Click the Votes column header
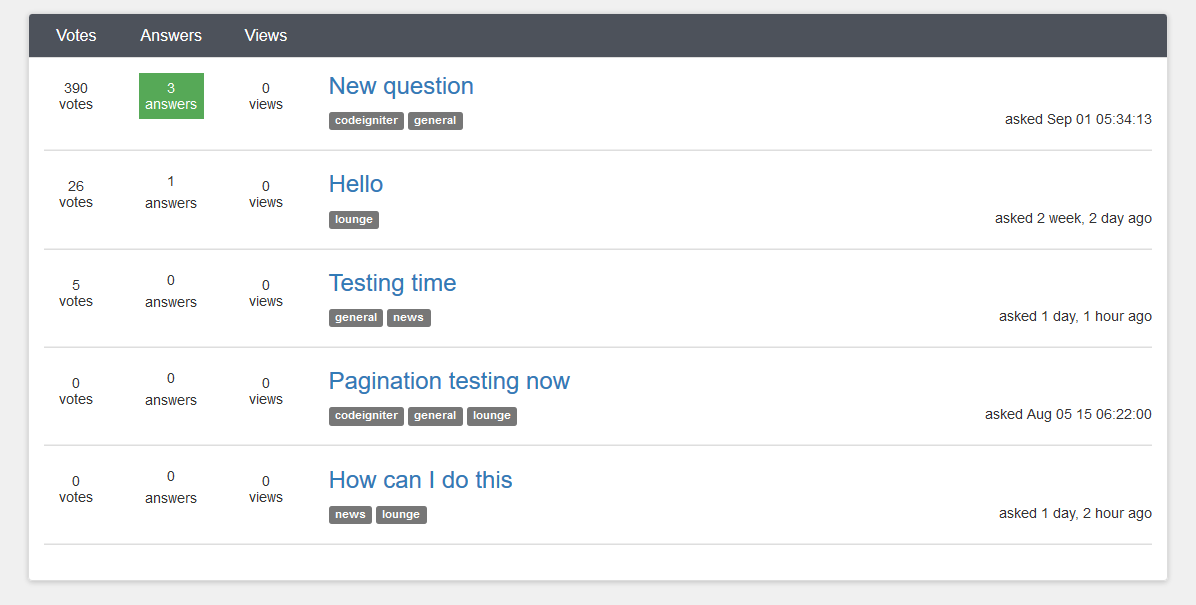The height and width of the screenshot is (605, 1196). 76,35
